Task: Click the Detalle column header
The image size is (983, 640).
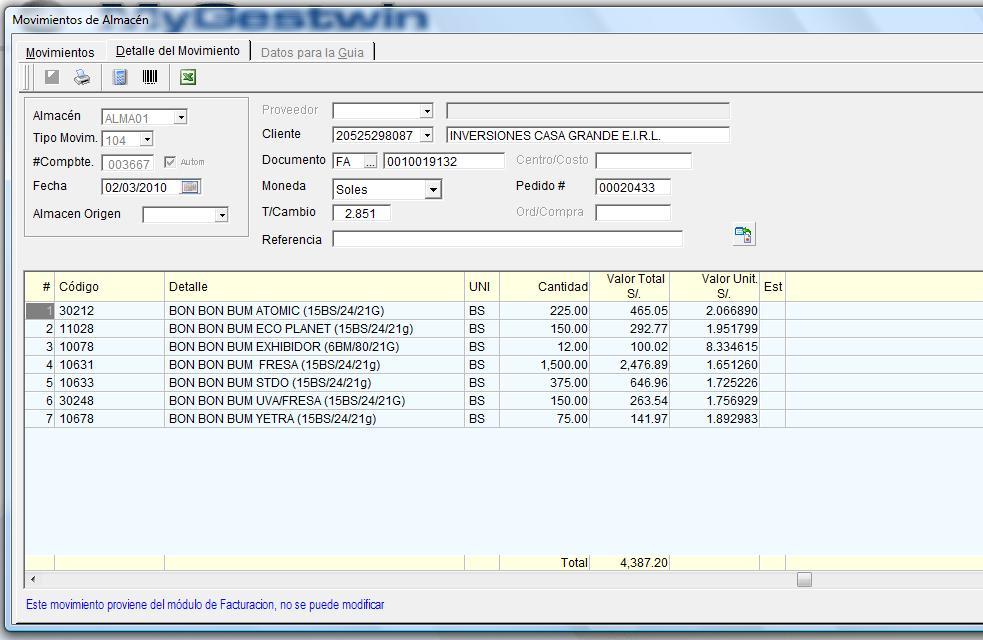Action: pyautogui.click(x=314, y=286)
